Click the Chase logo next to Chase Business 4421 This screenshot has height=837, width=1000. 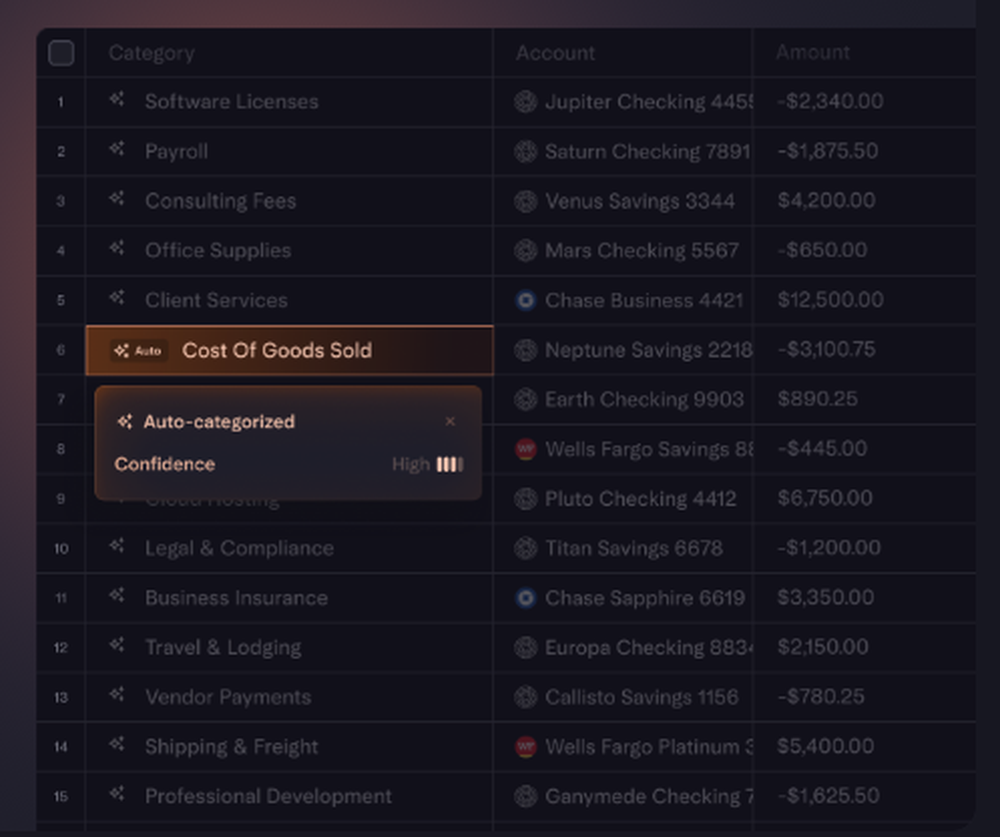click(526, 300)
